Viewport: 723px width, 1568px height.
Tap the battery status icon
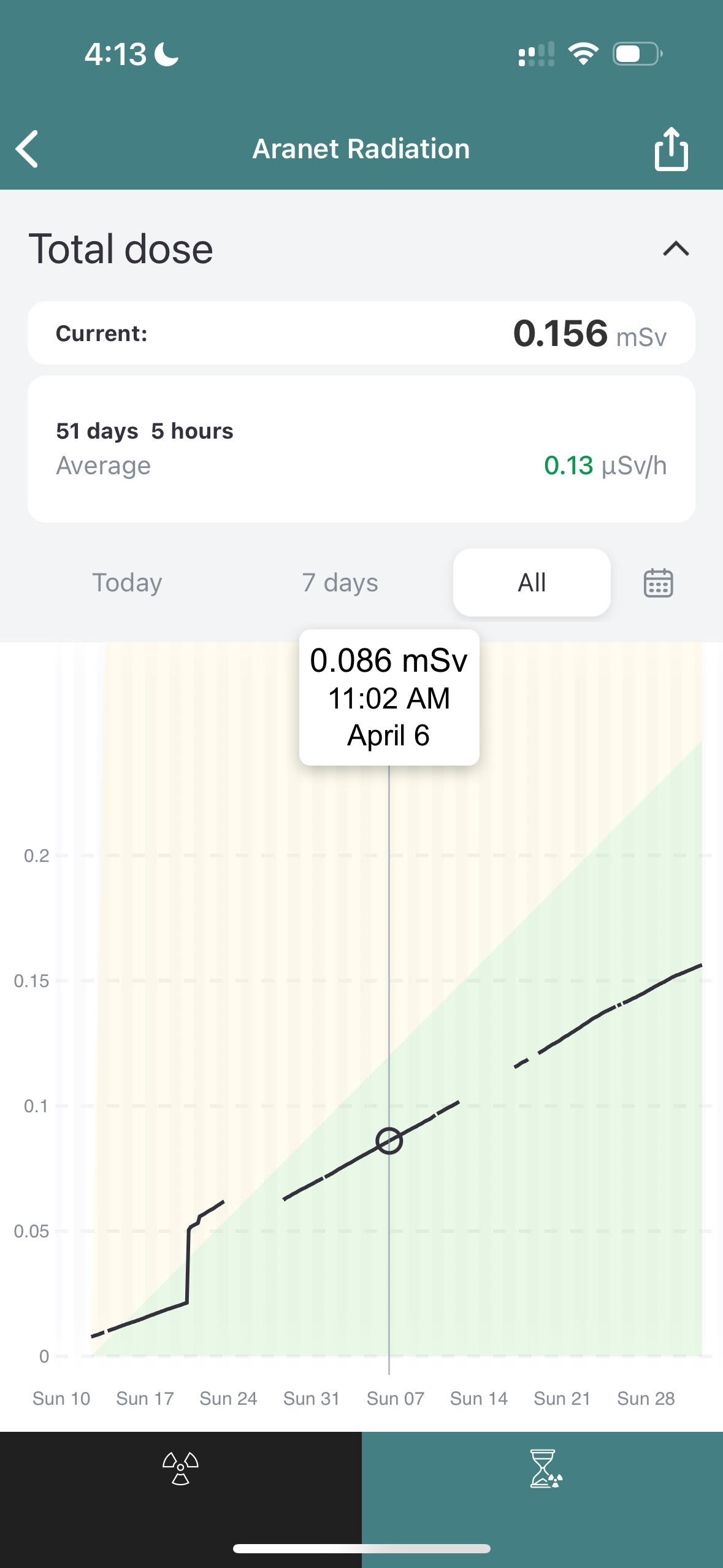637,54
